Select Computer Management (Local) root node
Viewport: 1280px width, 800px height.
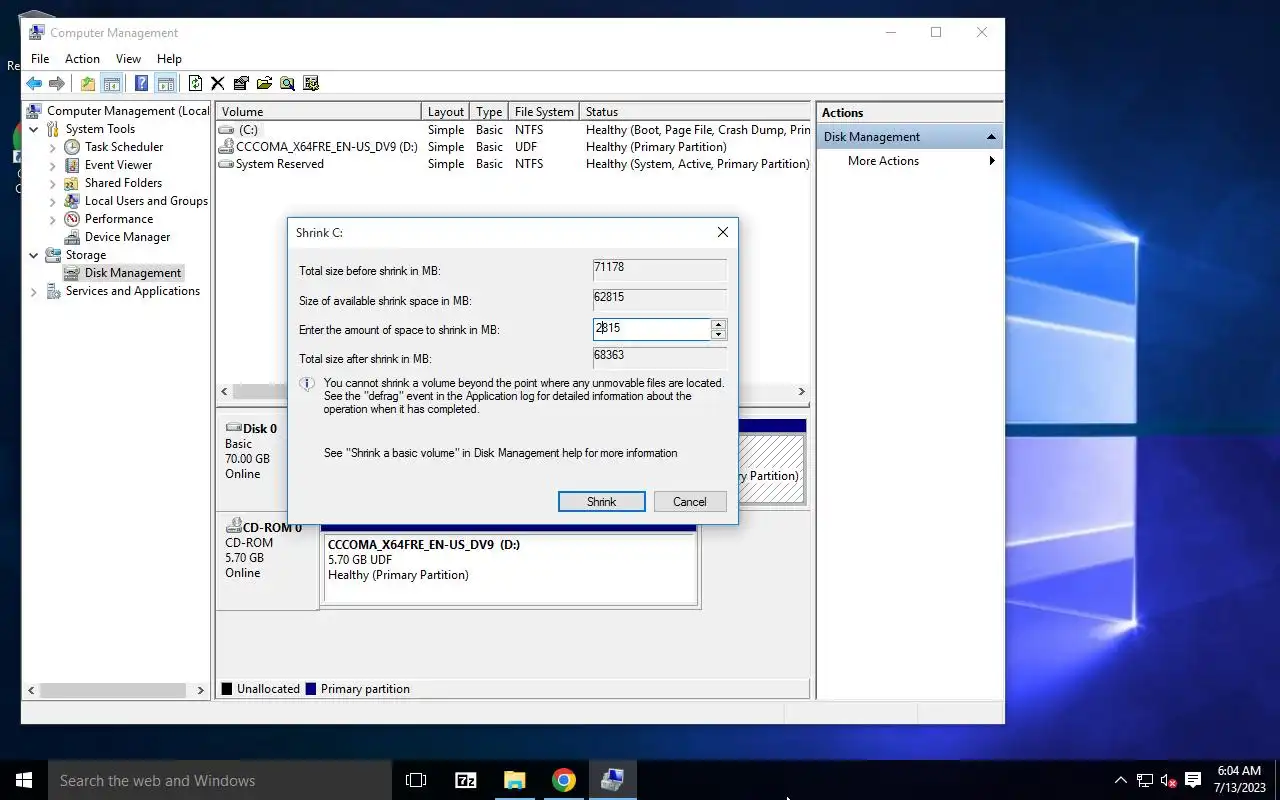point(128,111)
